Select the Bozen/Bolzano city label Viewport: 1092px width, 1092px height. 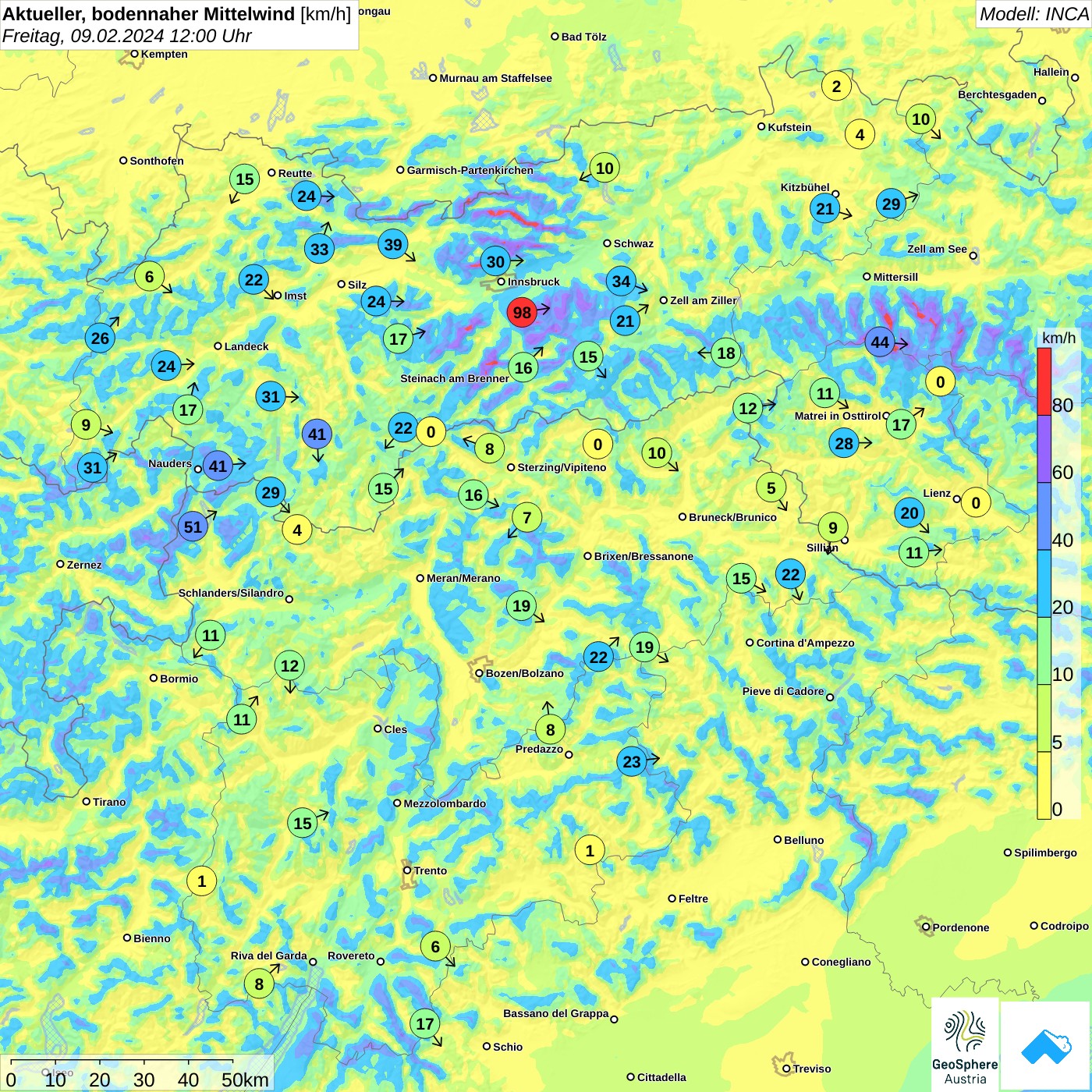(524, 673)
